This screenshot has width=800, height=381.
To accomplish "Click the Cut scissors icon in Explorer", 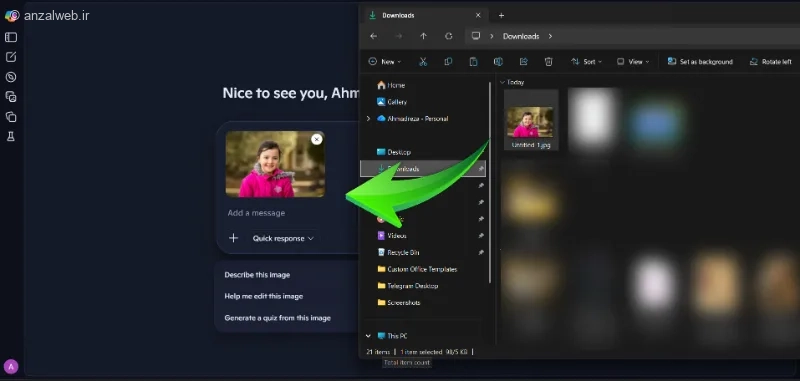I will tap(423, 62).
